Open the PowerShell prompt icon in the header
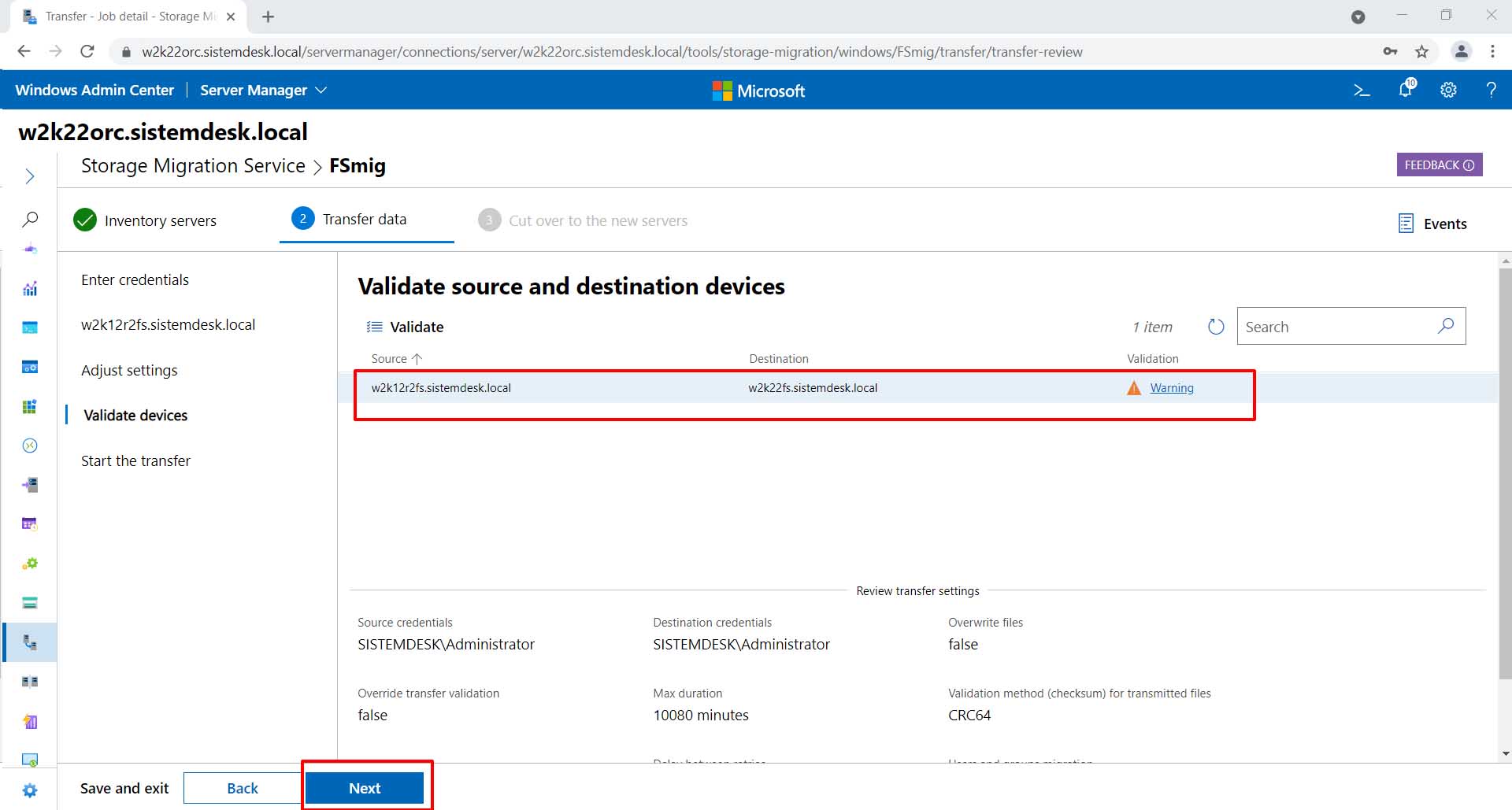Viewport: 1512px width, 810px height. tap(1362, 91)
